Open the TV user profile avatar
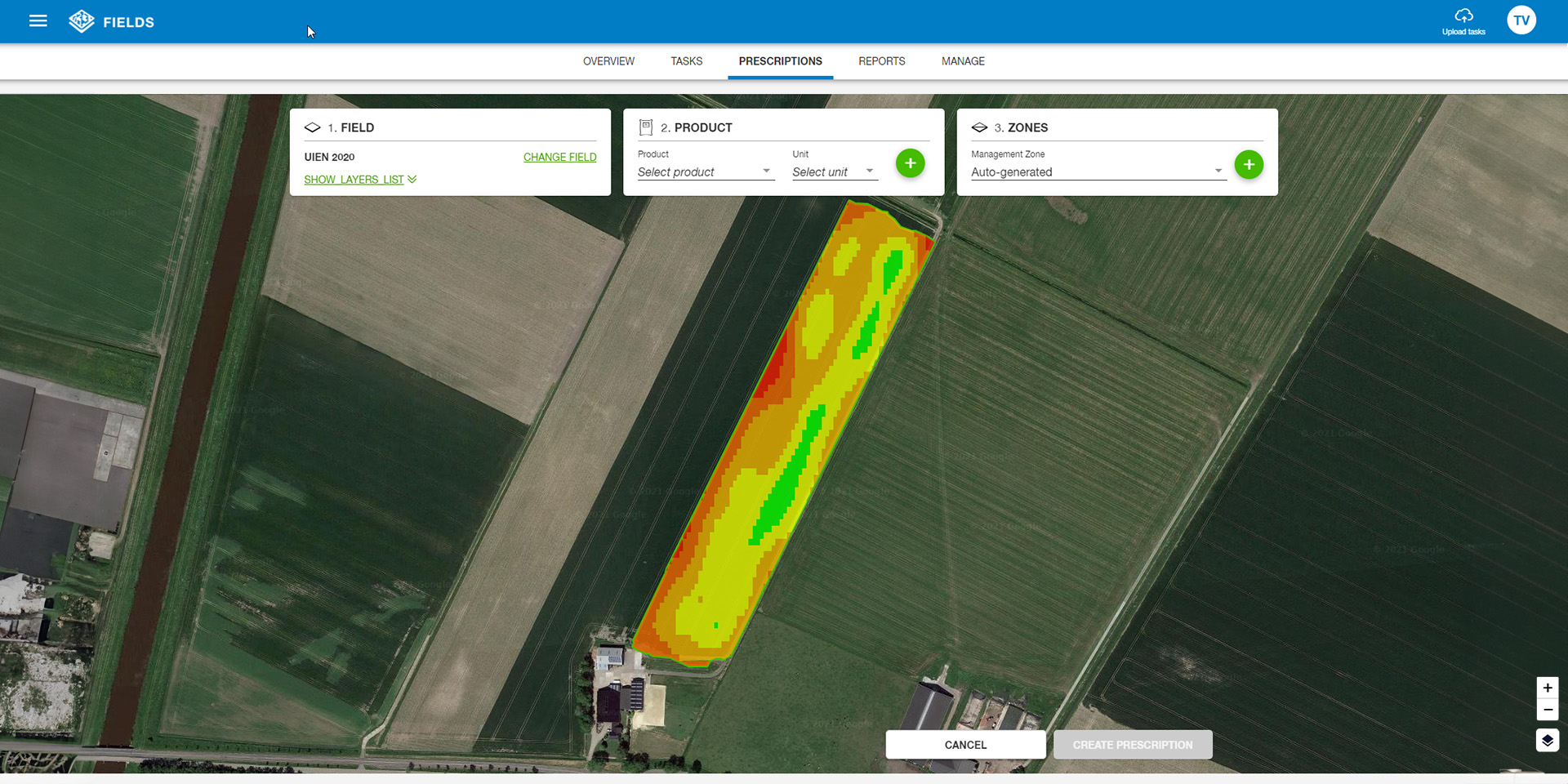Viewport: 1568px width, 784px height. [x=1521, y=20]
